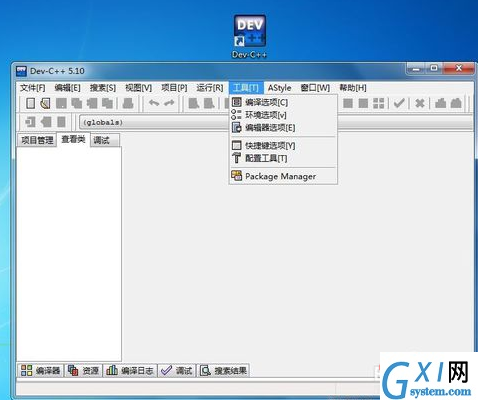Image resolution: width=478 pixels, height=400 pixels.
Task: Open the 文件[F] menu
Action: pyautogui.click(x=32, y=88)
